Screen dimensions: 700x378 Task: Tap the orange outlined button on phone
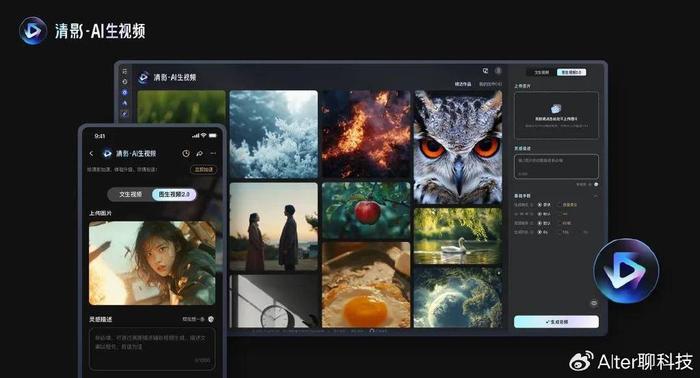(x=204, y=170)
